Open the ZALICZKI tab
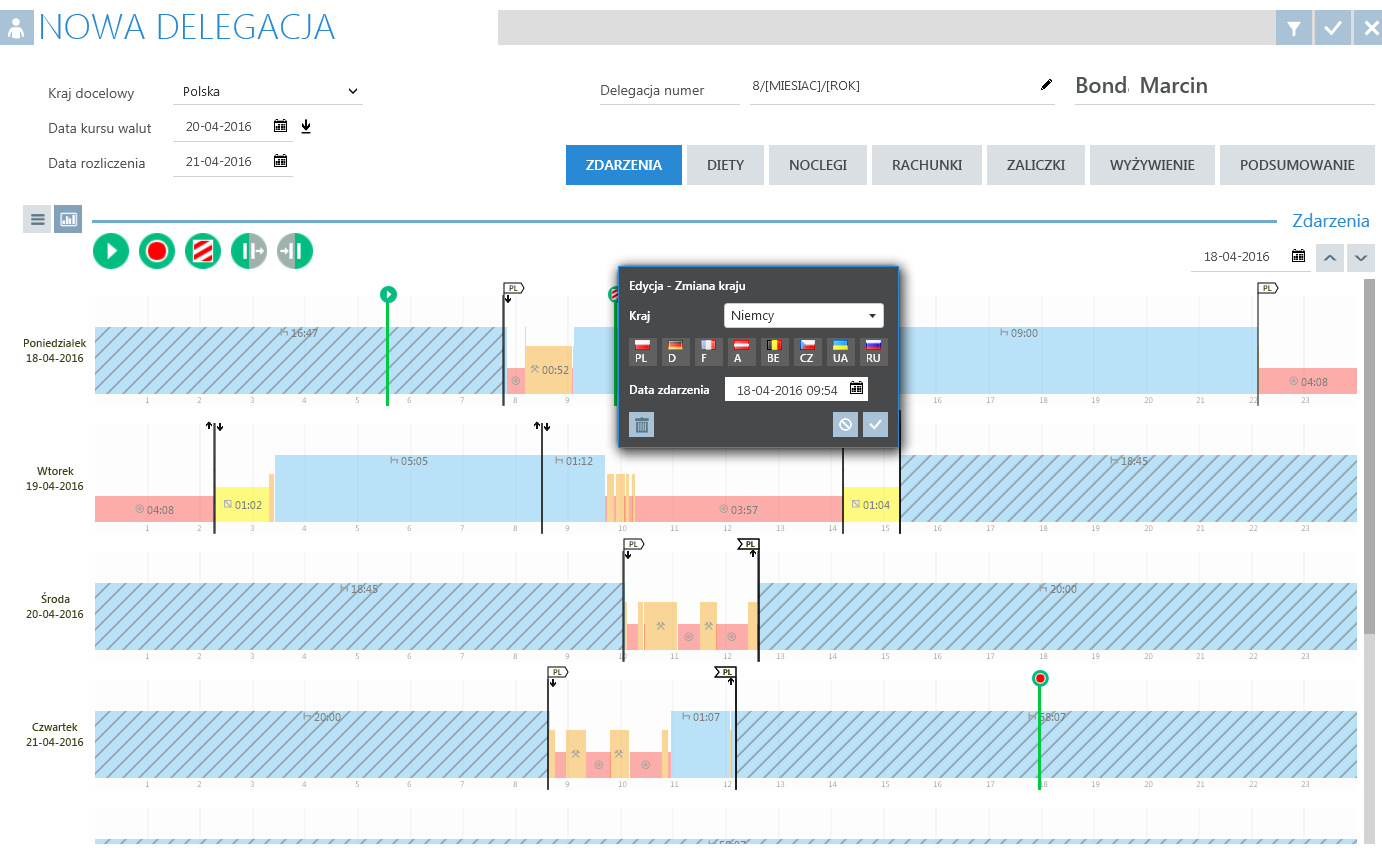Screen dimensions: 1382x859 (x=1036, y=165)
